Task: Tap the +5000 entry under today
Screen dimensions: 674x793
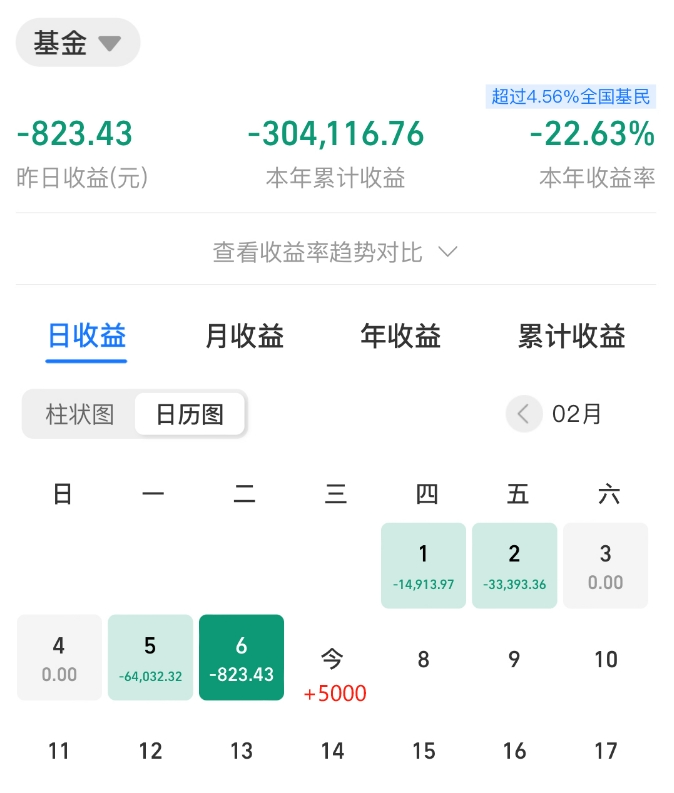Action: pos(335,693)
